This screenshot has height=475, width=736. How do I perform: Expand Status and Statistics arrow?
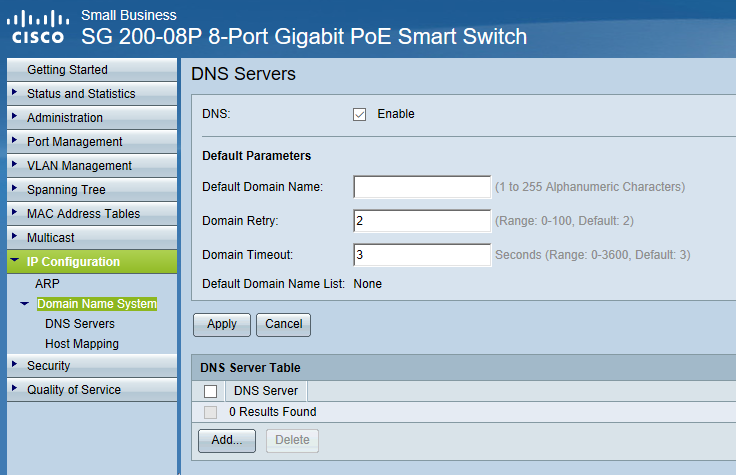(x=14, y=92)
